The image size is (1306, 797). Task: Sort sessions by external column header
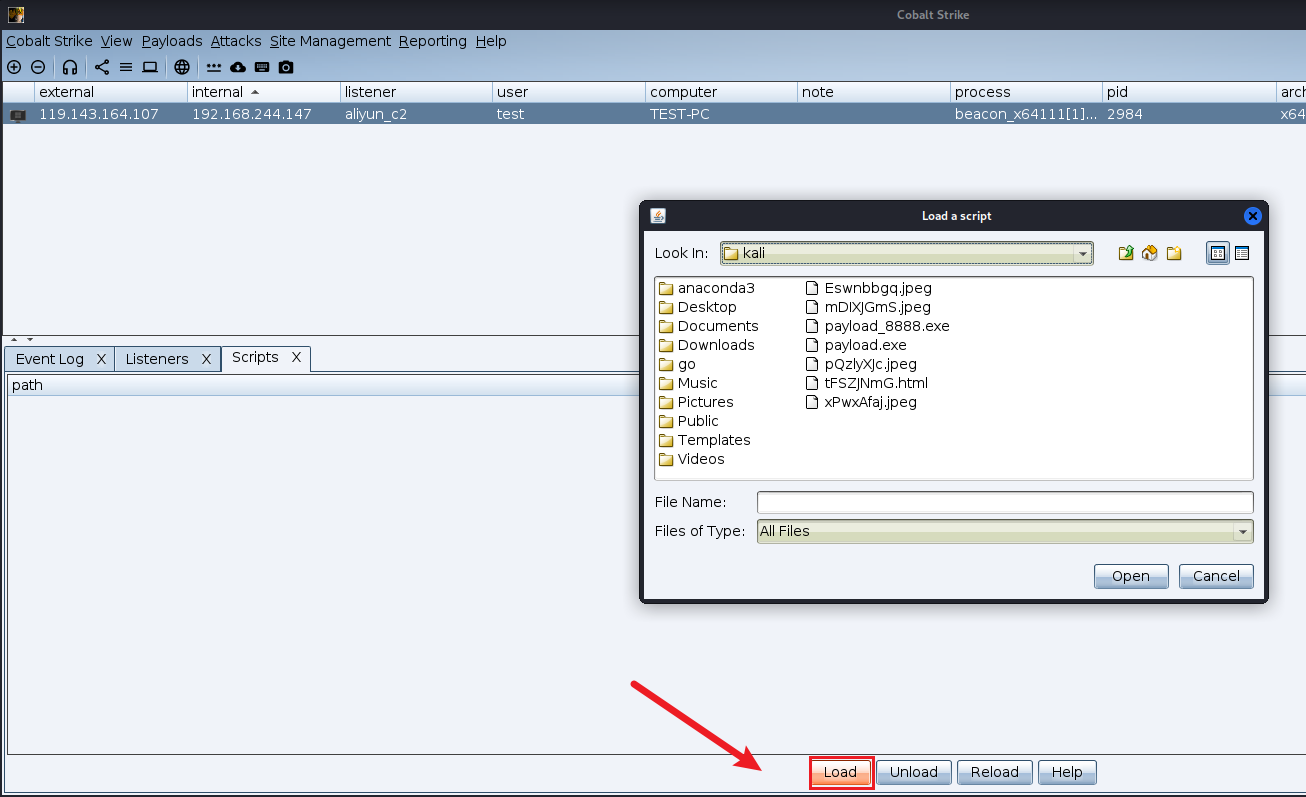pyautogui.click(x=110, y=92)
